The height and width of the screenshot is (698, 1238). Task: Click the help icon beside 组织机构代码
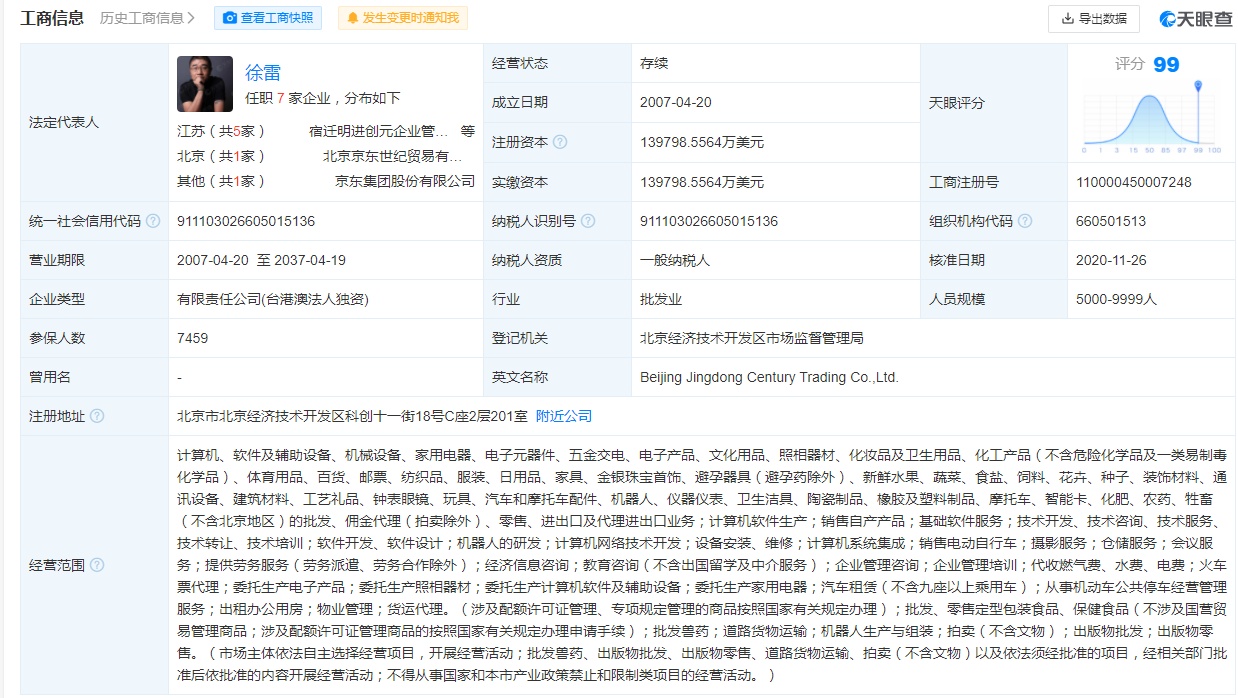[1025, 221]
